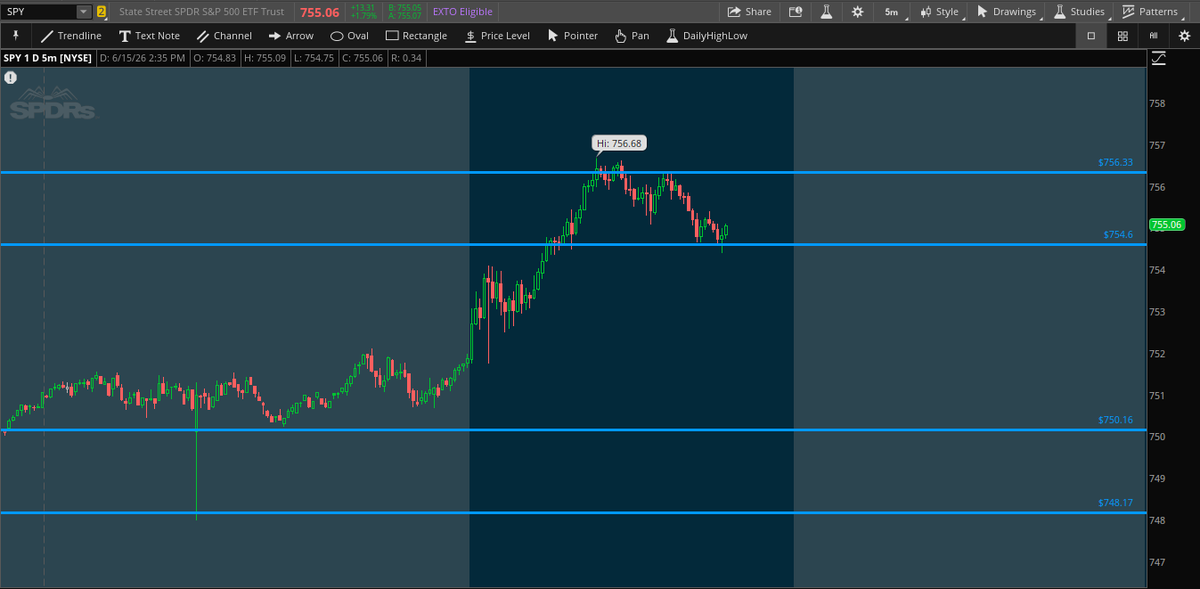Click the SPY symbol input field

coord(39,12)
